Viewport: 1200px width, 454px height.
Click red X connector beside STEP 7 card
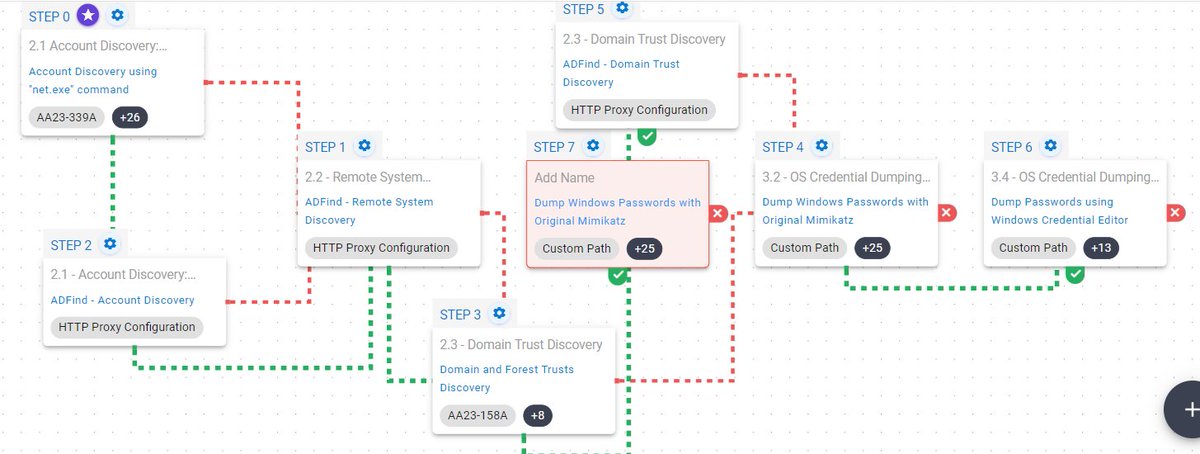(x=718, y=213)
